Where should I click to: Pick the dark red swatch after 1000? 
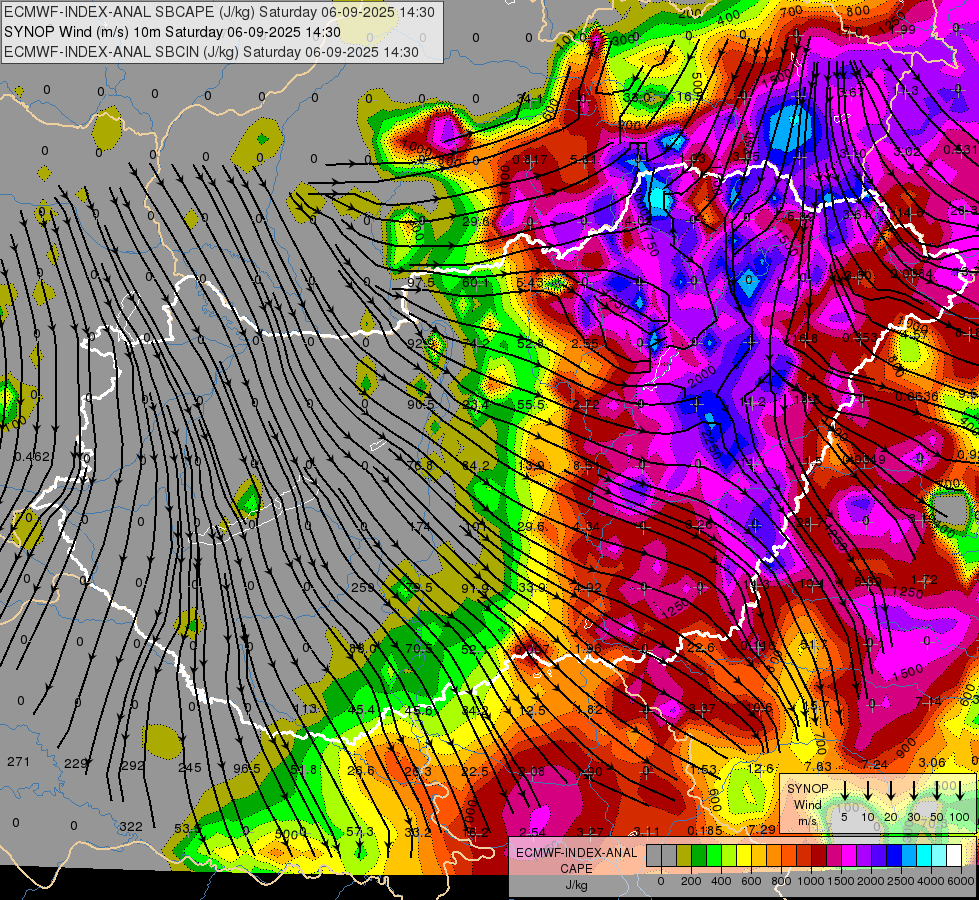coord(819,855)
